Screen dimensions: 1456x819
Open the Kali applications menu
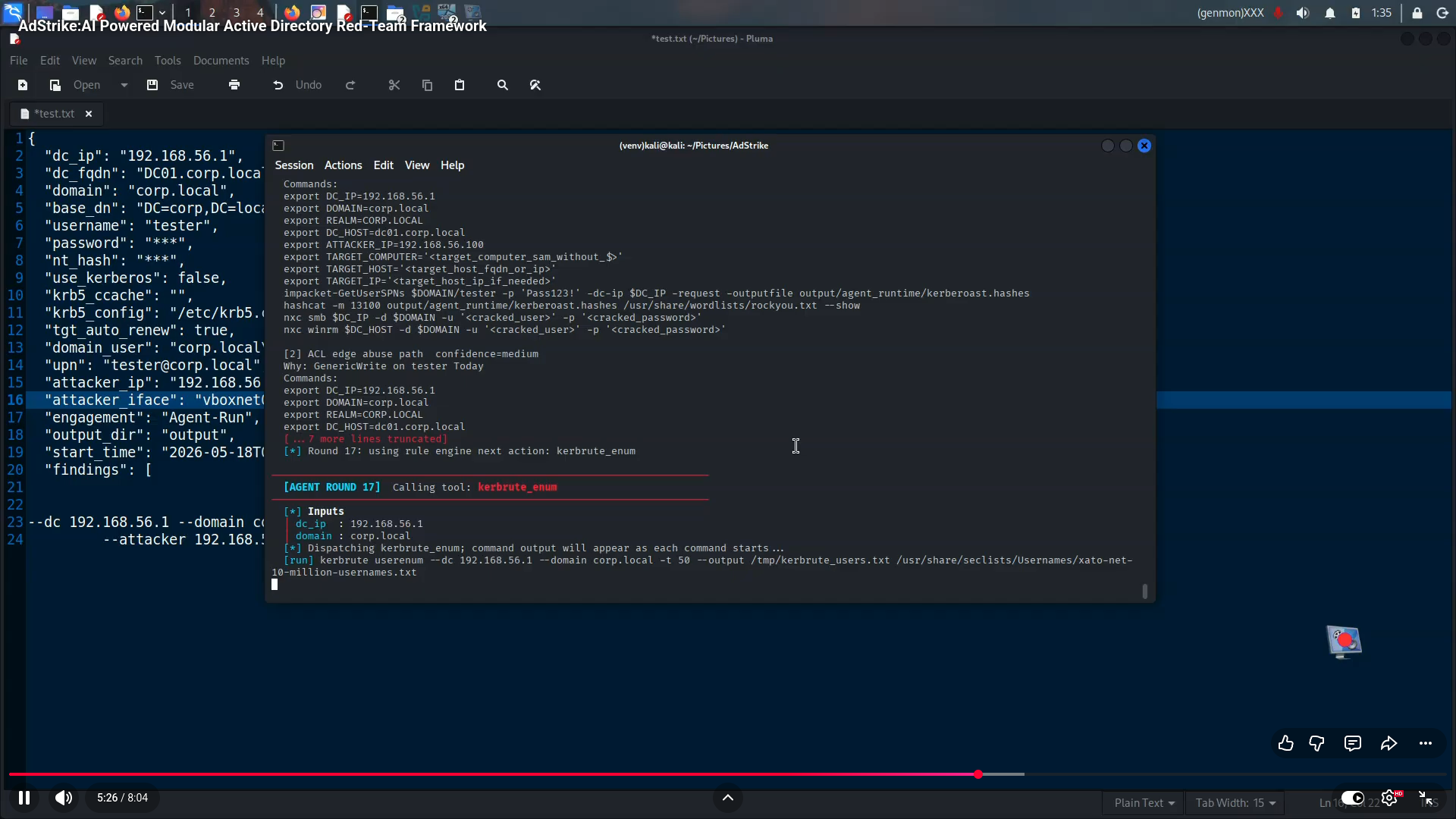(13, 12)
